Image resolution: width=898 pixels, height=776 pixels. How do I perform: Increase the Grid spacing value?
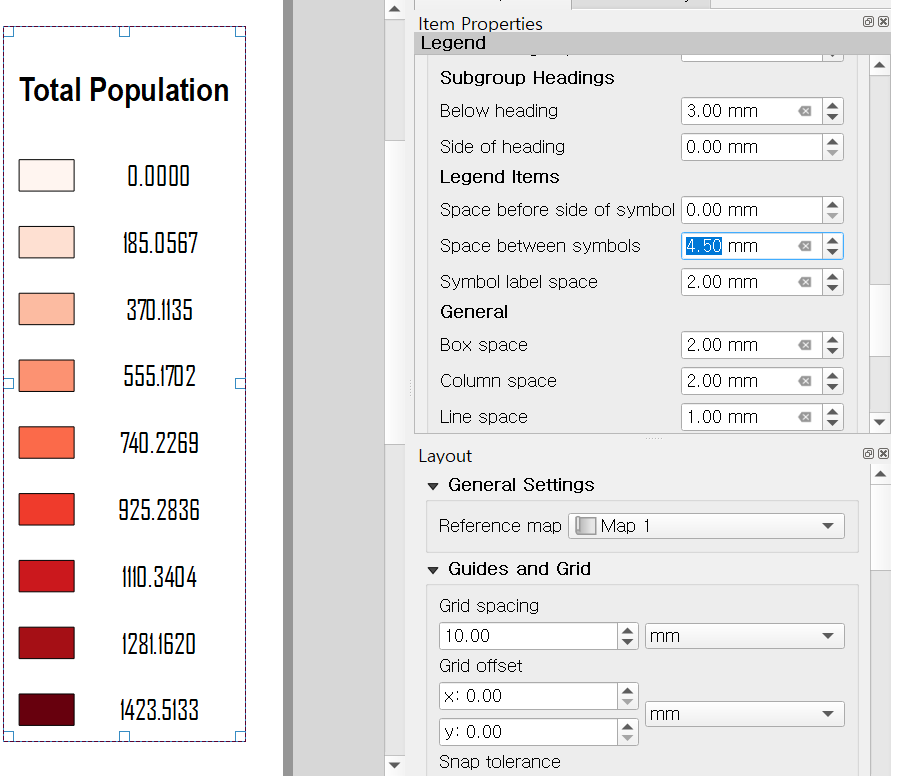click(628, 631)
